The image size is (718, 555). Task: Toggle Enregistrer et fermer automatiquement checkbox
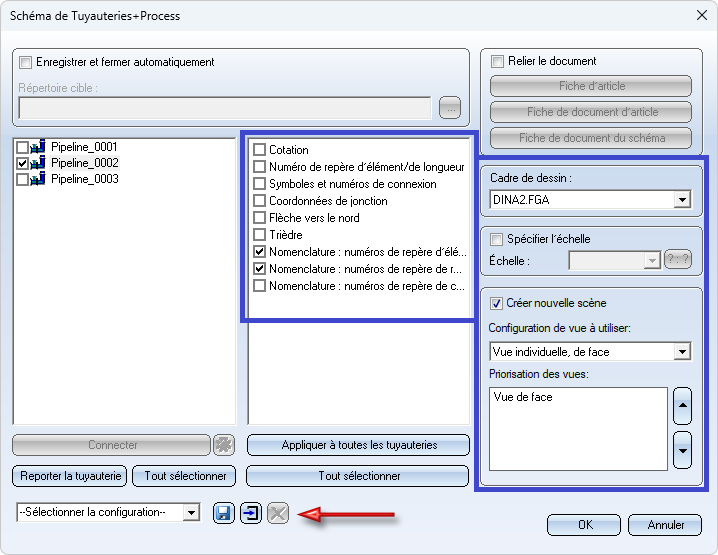point(26,62)
